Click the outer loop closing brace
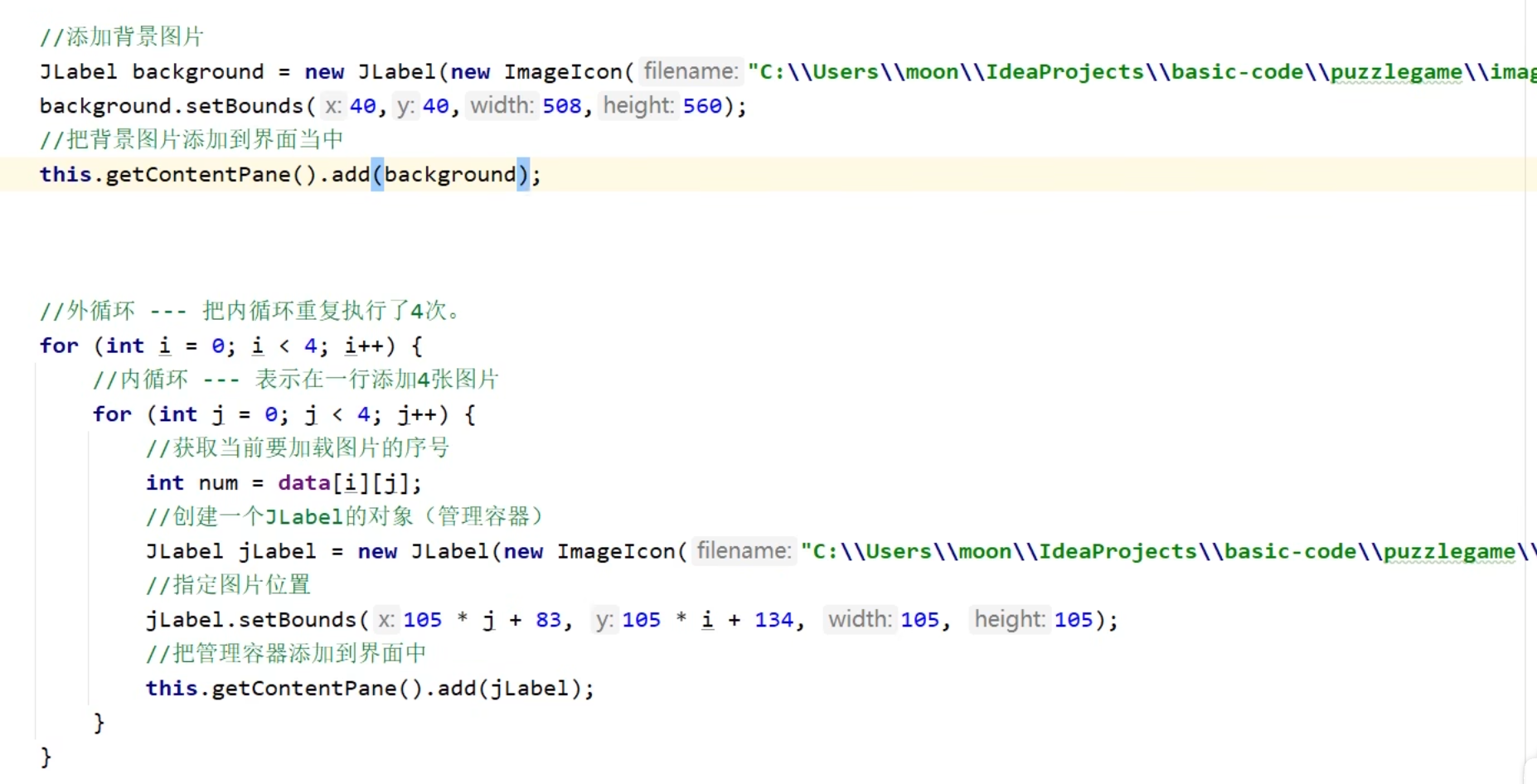The image size is (1537, 784). [46, 757]
